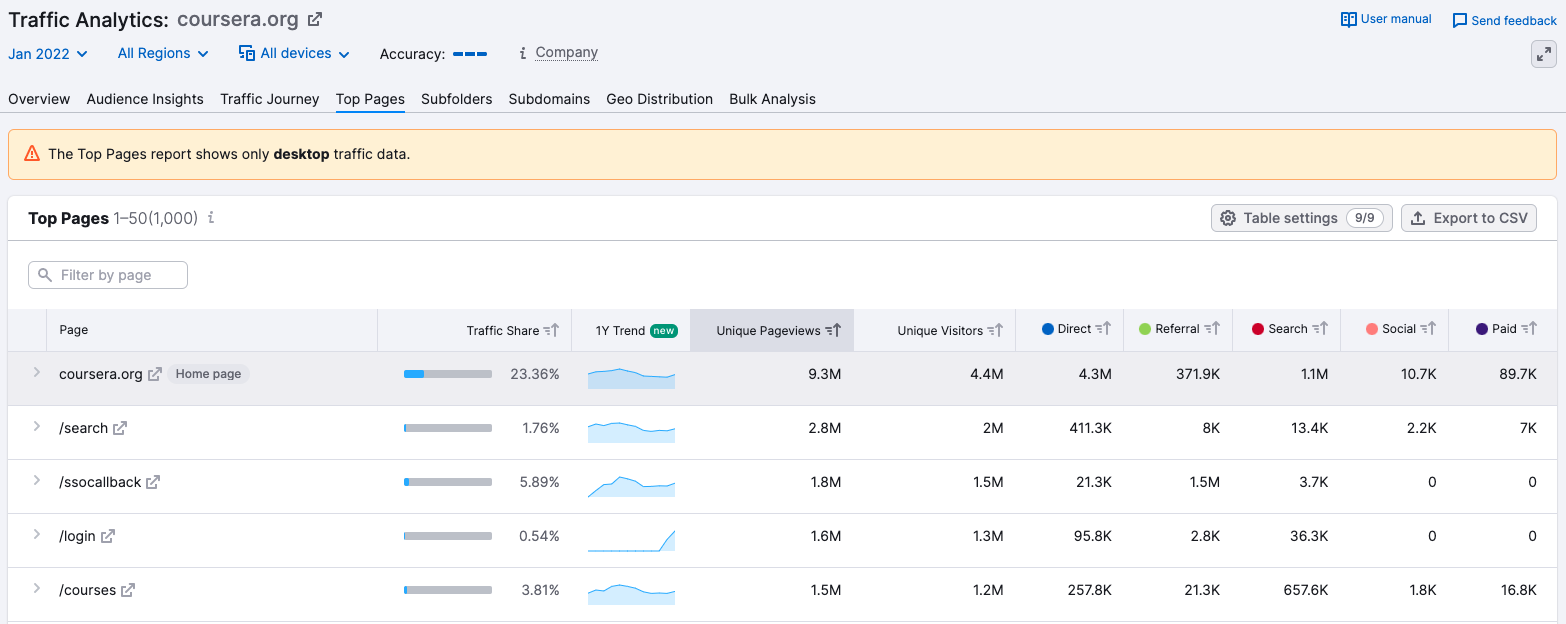Click the /ssocallback page link
This screenshot has height=624, width=1566.
100,482
